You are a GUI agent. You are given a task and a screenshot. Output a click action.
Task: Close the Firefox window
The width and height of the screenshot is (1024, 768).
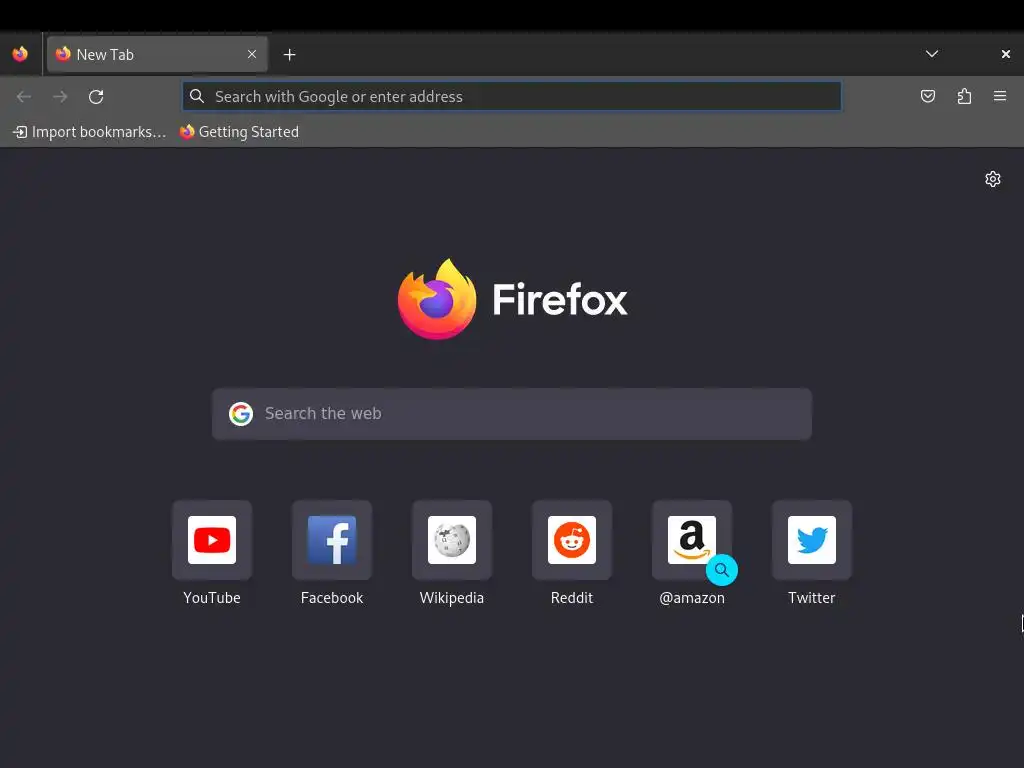1006,54
